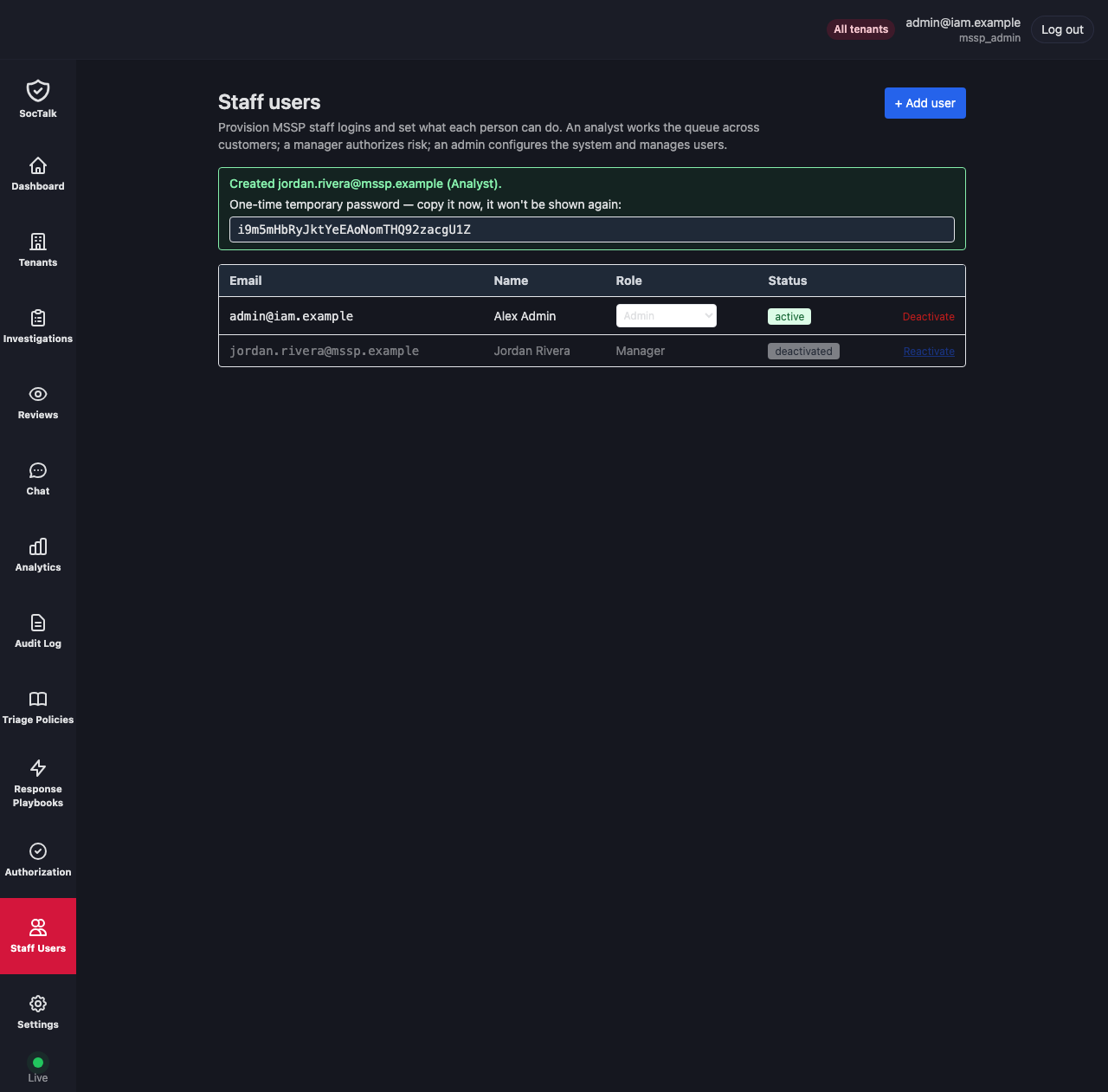Click the Role column header
This screenshot has width=1108, height=1092.
628,281
